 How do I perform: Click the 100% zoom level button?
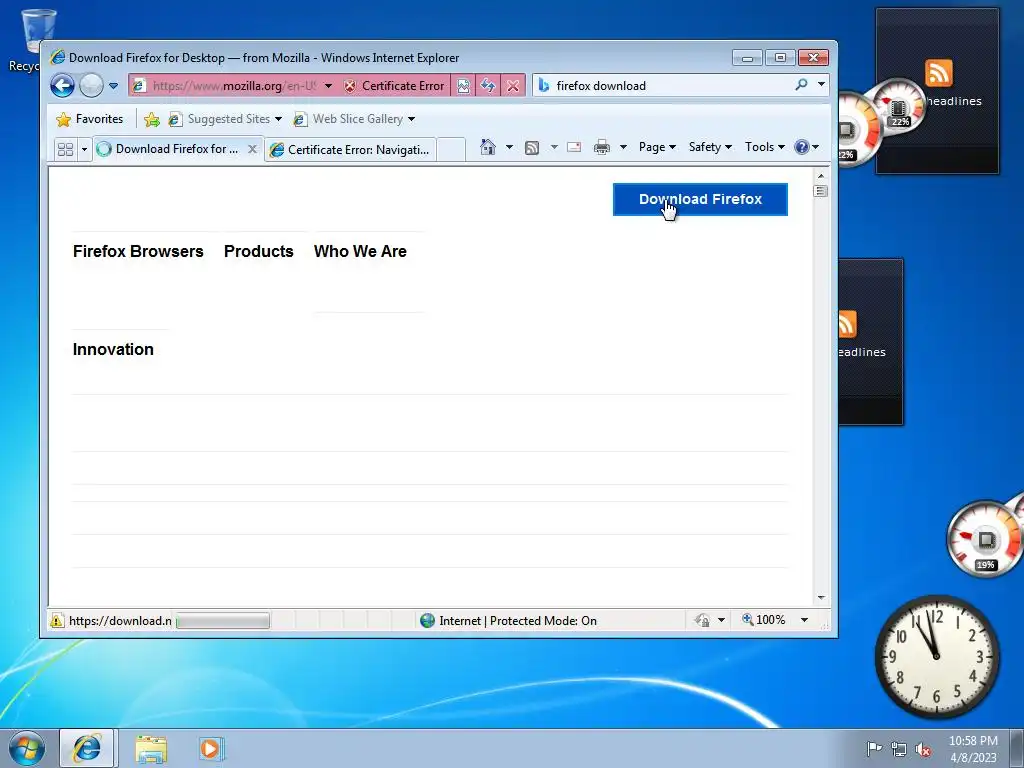[x=763, y=620]
